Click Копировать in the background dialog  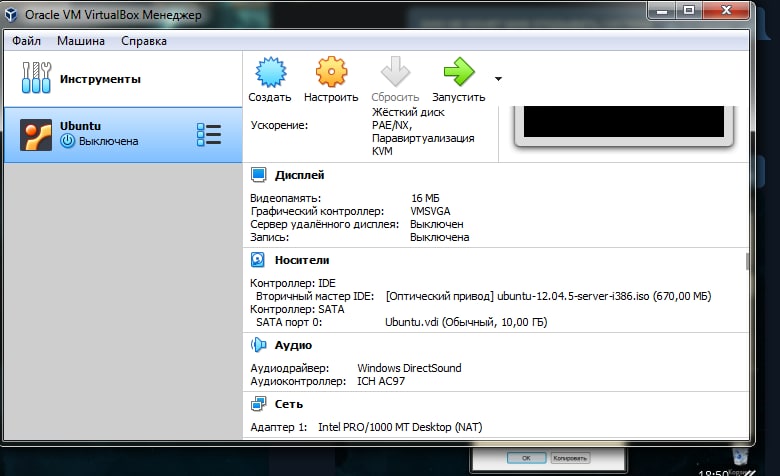coord(570,458)
